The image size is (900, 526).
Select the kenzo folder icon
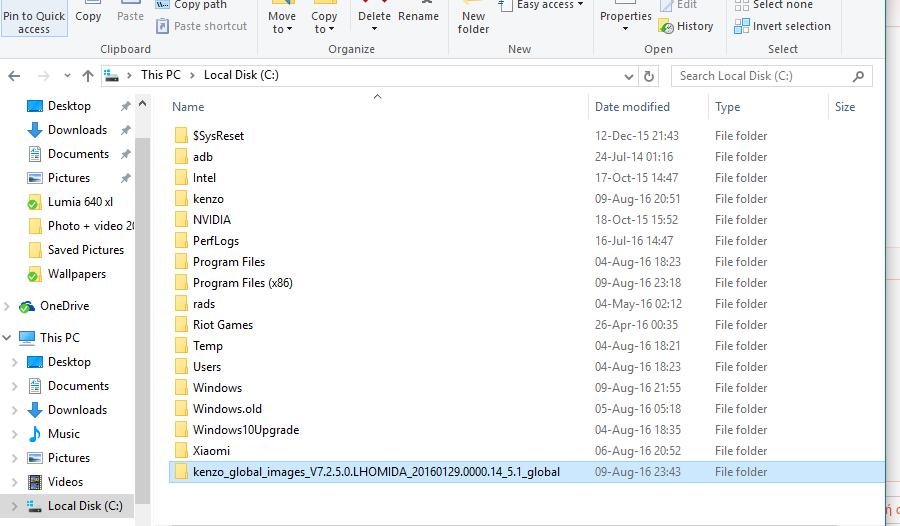coord(181,199)
